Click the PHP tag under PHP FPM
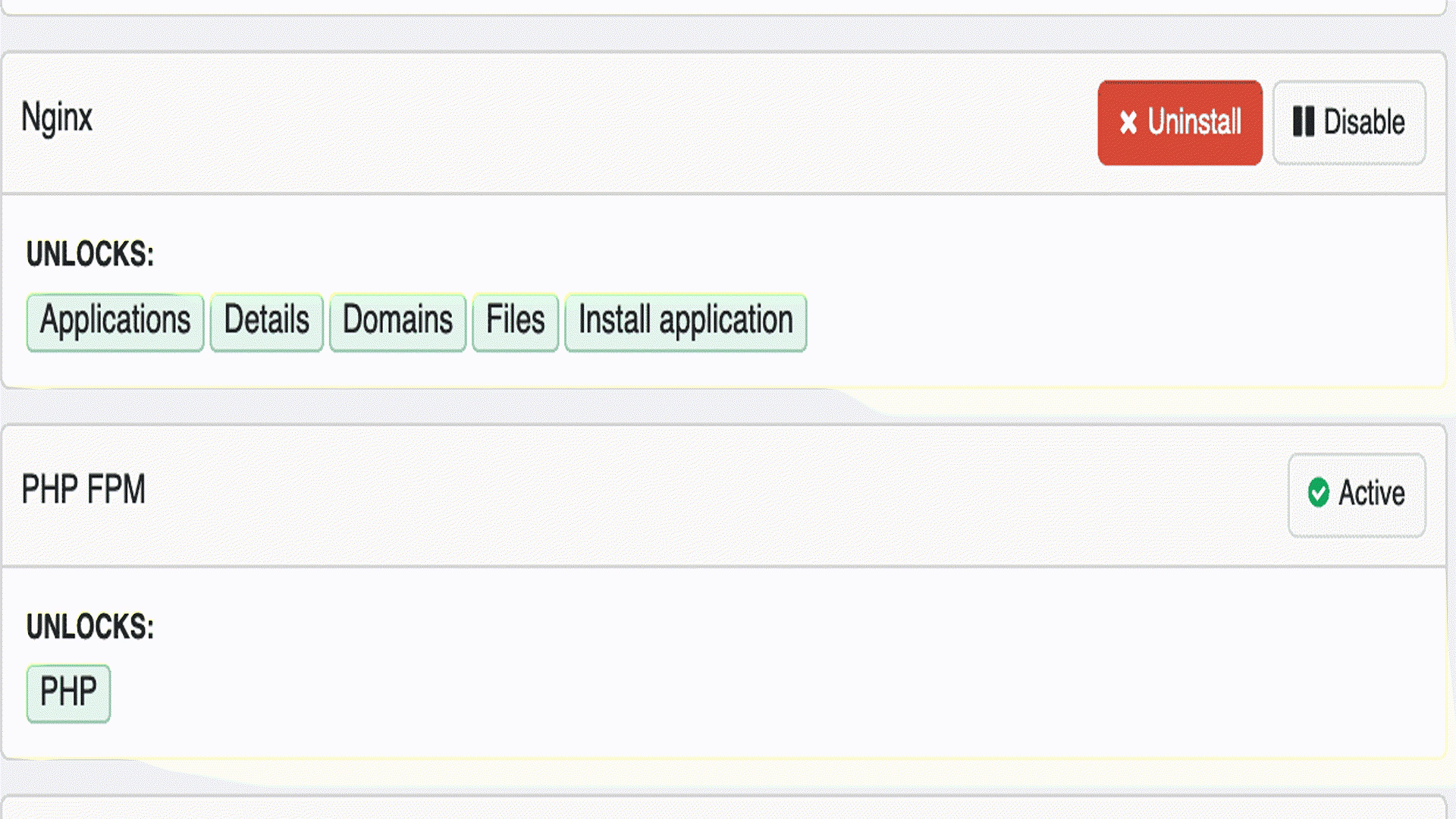 68,693
